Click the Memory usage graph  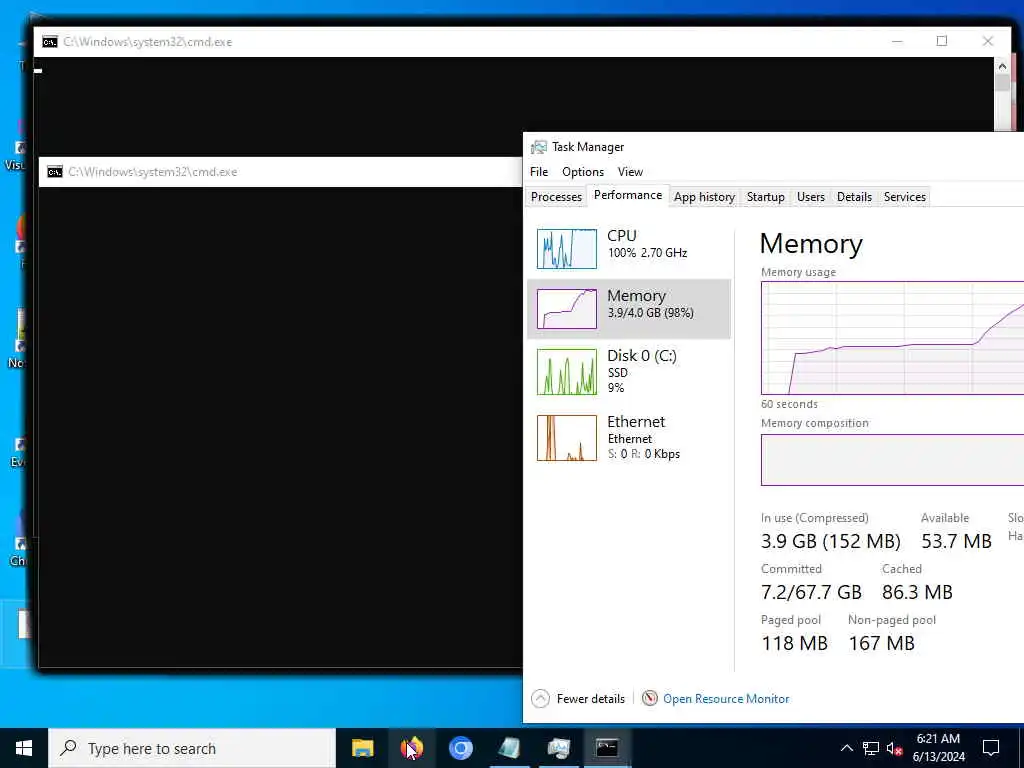(x=892, y=338)
